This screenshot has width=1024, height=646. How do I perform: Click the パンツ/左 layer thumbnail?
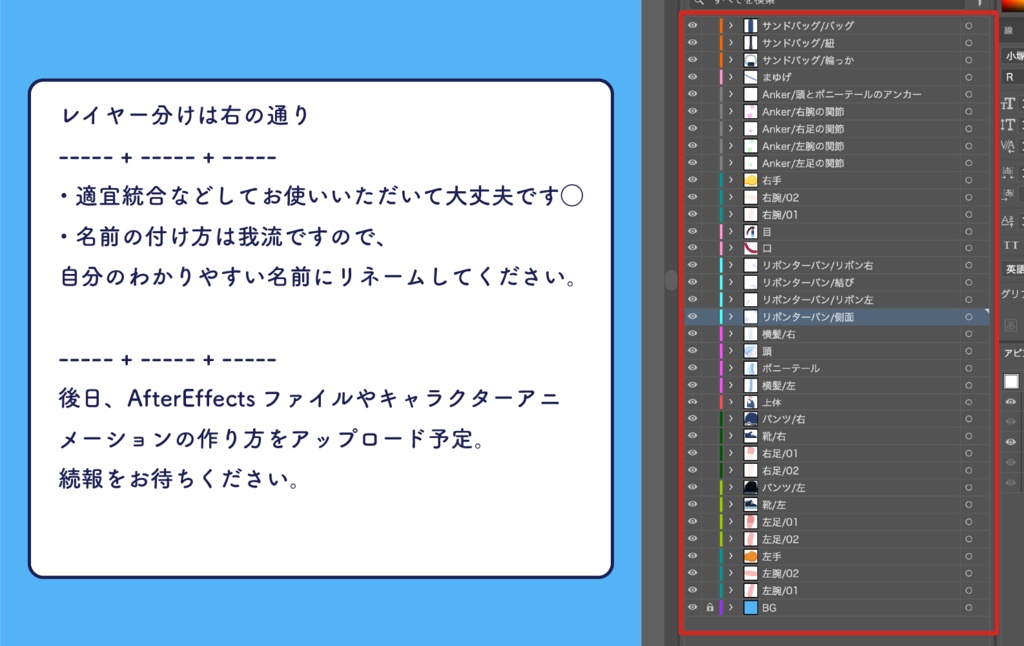click(x=751, y=488)
